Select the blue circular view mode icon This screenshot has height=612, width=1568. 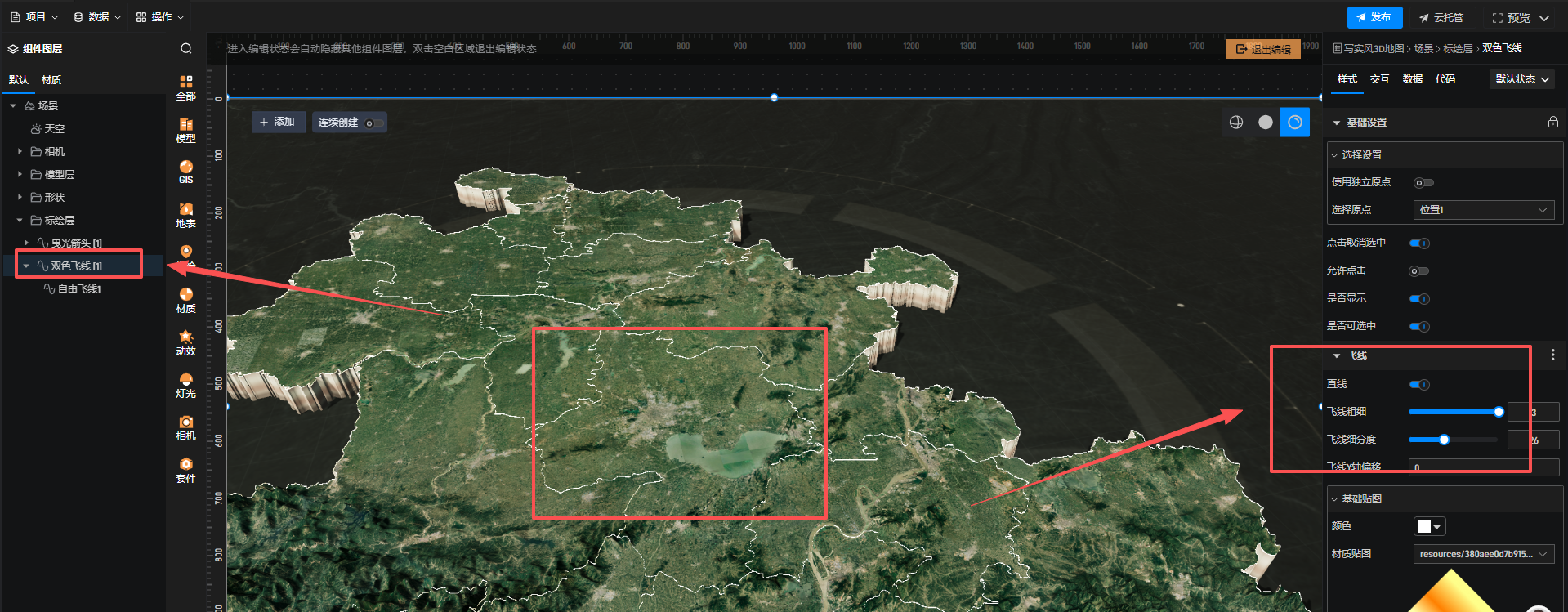click(1294, 123)
